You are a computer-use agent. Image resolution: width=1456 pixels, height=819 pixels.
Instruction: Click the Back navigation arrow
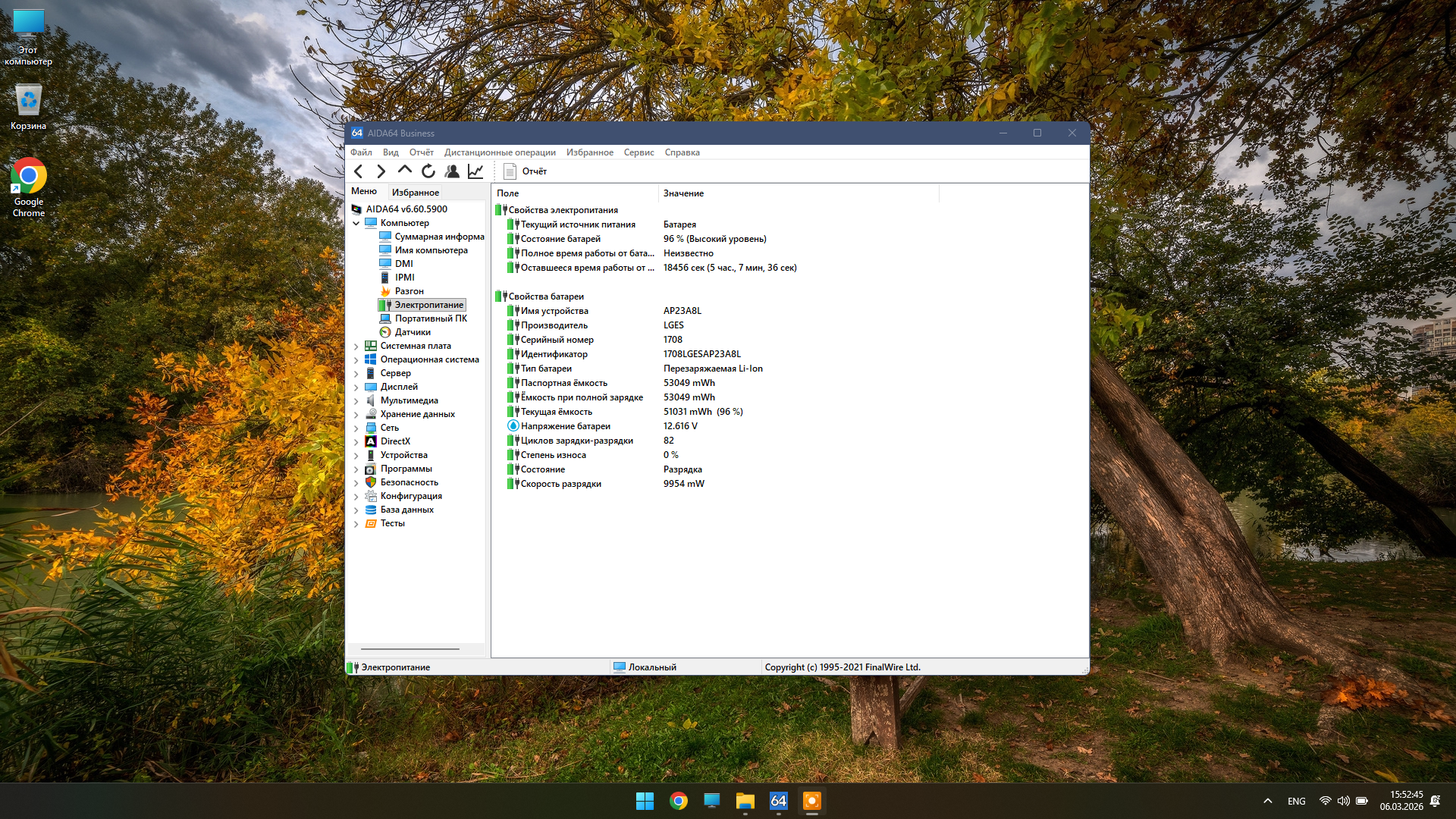[x=359, y=171]
